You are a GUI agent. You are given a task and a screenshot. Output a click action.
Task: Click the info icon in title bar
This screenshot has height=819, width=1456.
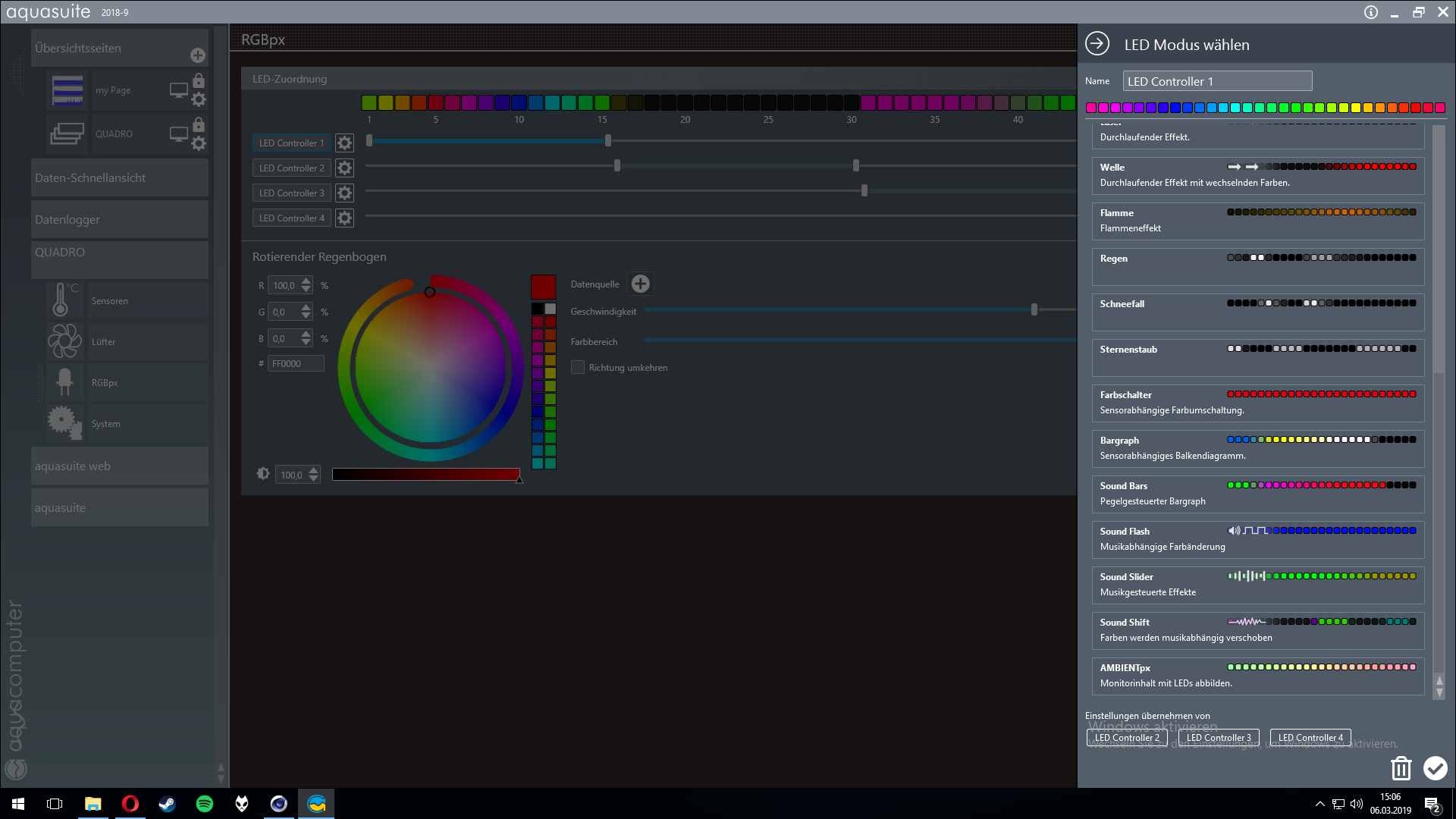click(1370, 12)
